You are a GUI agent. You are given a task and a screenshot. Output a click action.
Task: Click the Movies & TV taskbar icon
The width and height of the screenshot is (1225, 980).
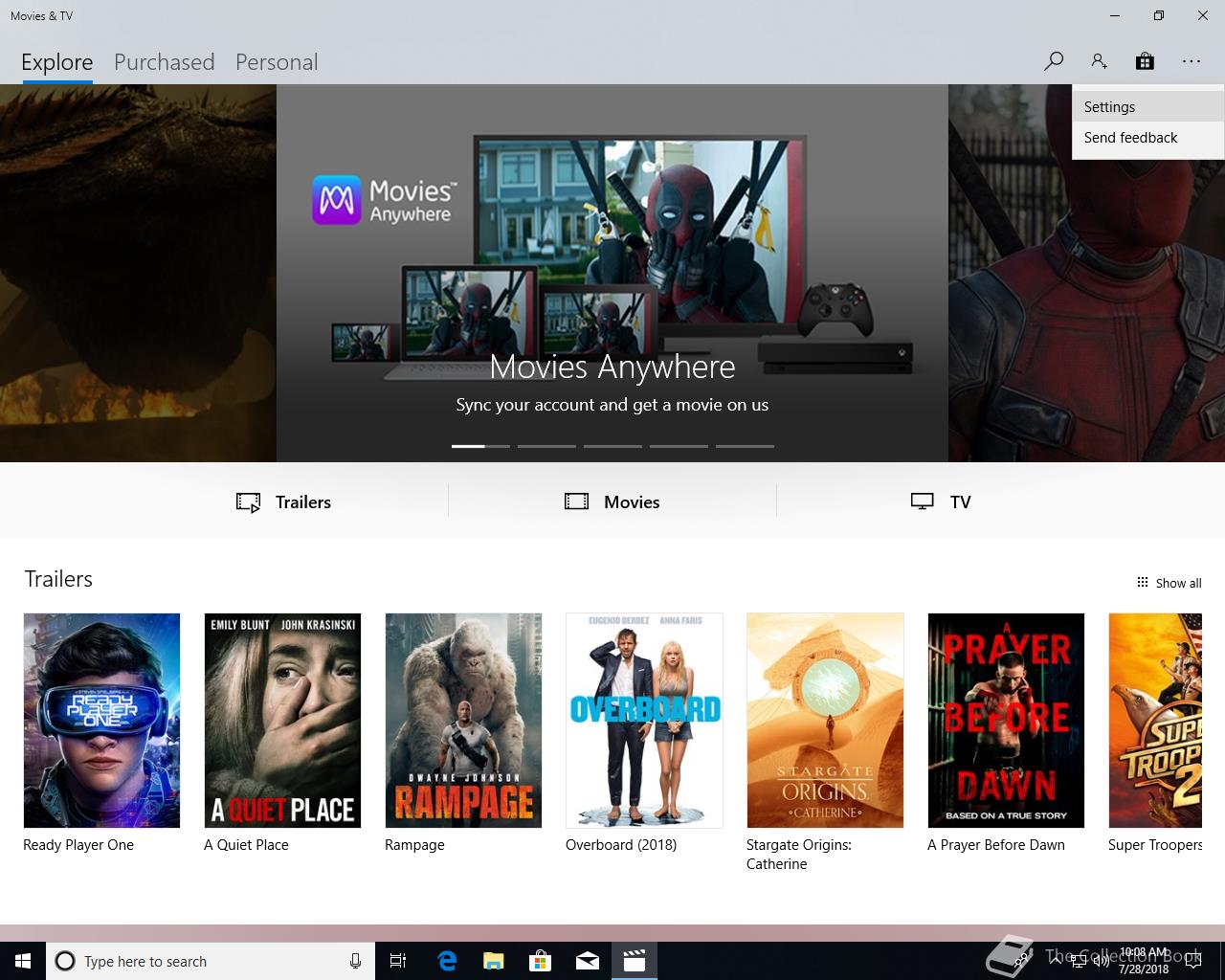[x=635, y=961]
